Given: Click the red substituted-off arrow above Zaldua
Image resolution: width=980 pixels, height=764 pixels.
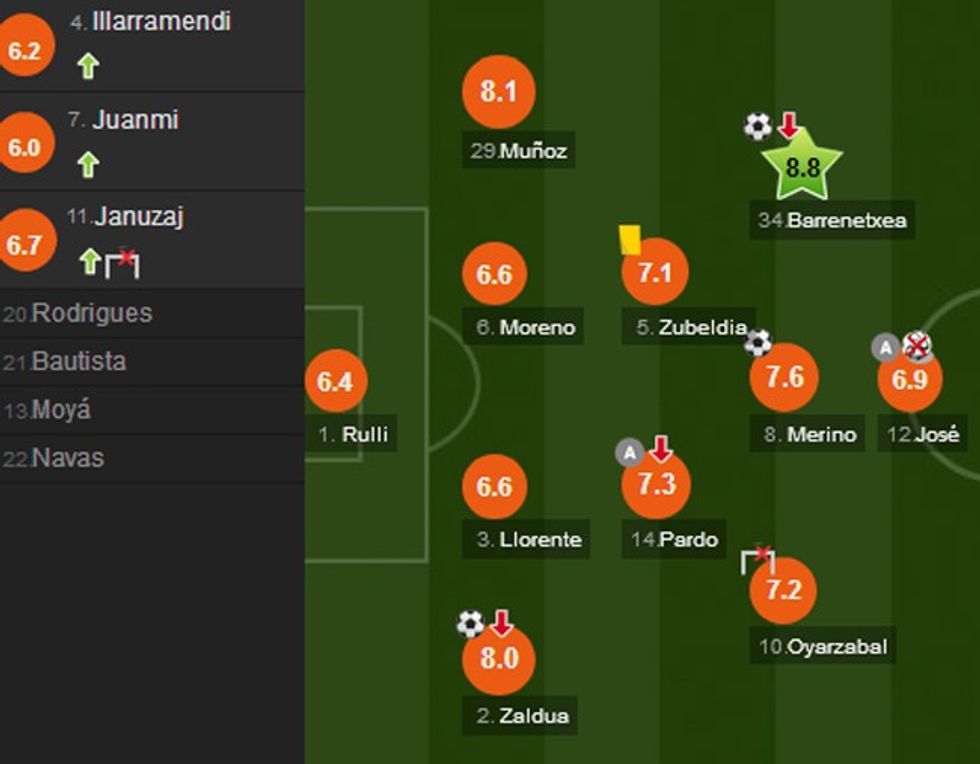Looking at the screenshot, I should coord(501,623).
